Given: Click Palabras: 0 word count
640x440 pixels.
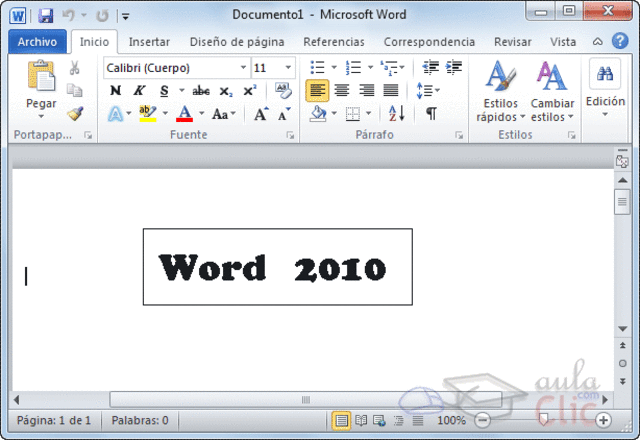Looking at the screenshot, I should (x=140, y=420).
